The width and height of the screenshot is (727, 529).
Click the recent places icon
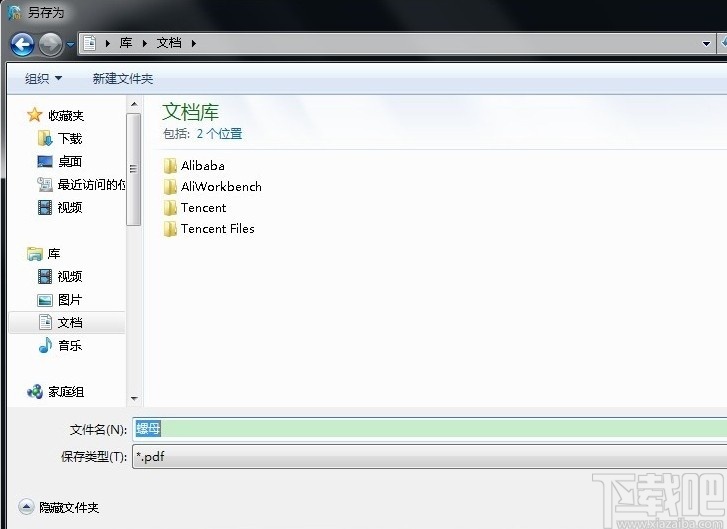45,185
